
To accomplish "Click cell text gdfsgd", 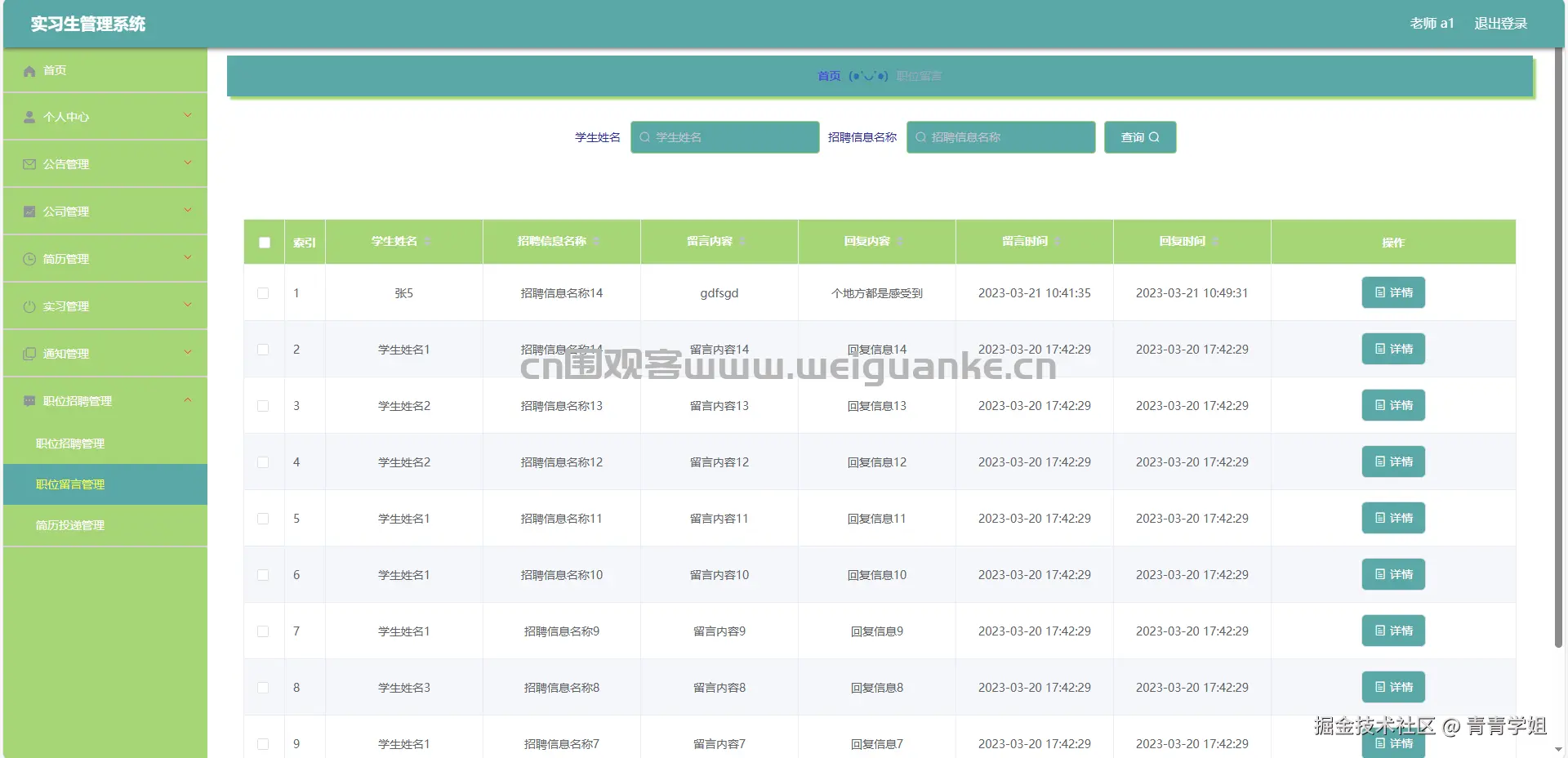I will [719, 293].
